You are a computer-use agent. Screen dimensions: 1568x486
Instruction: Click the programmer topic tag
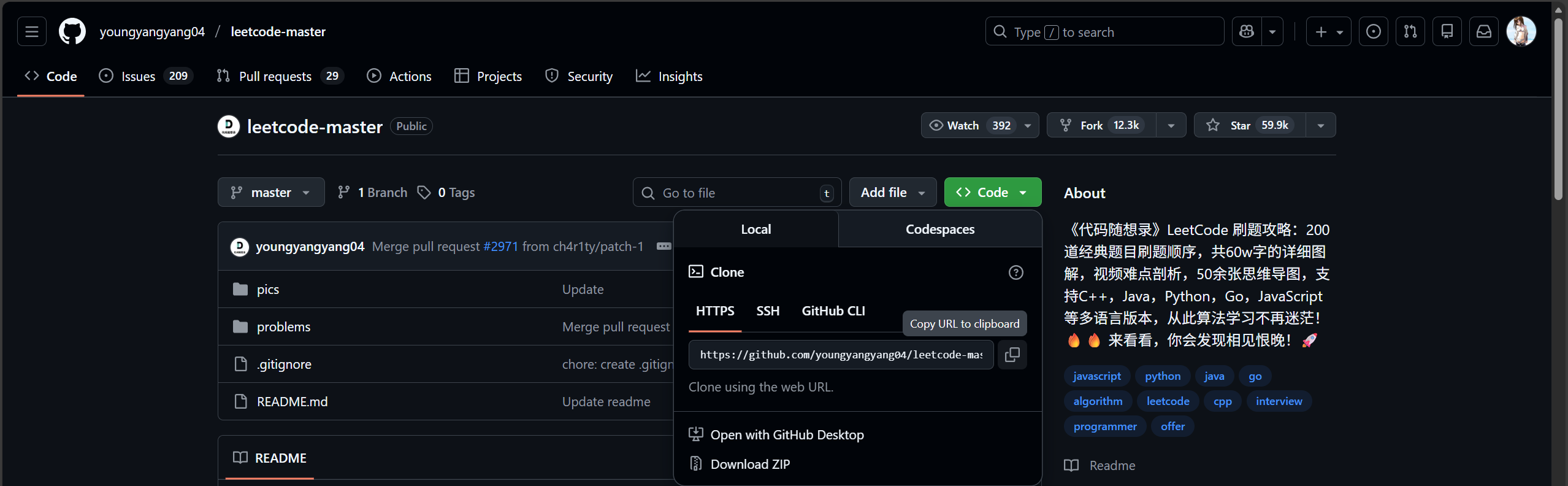[x=1105, y=426]
